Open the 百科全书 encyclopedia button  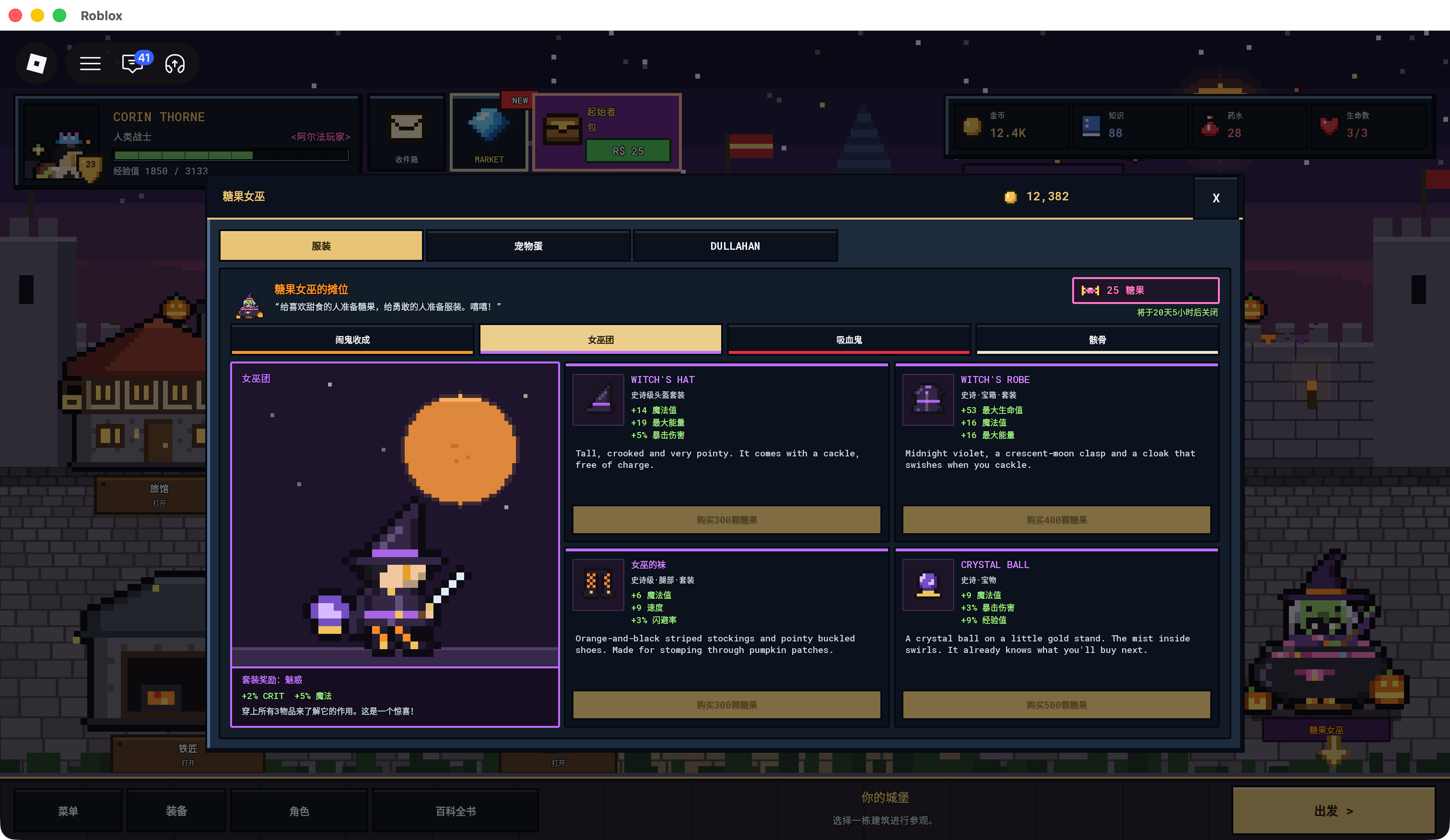(x=456, y=811)
